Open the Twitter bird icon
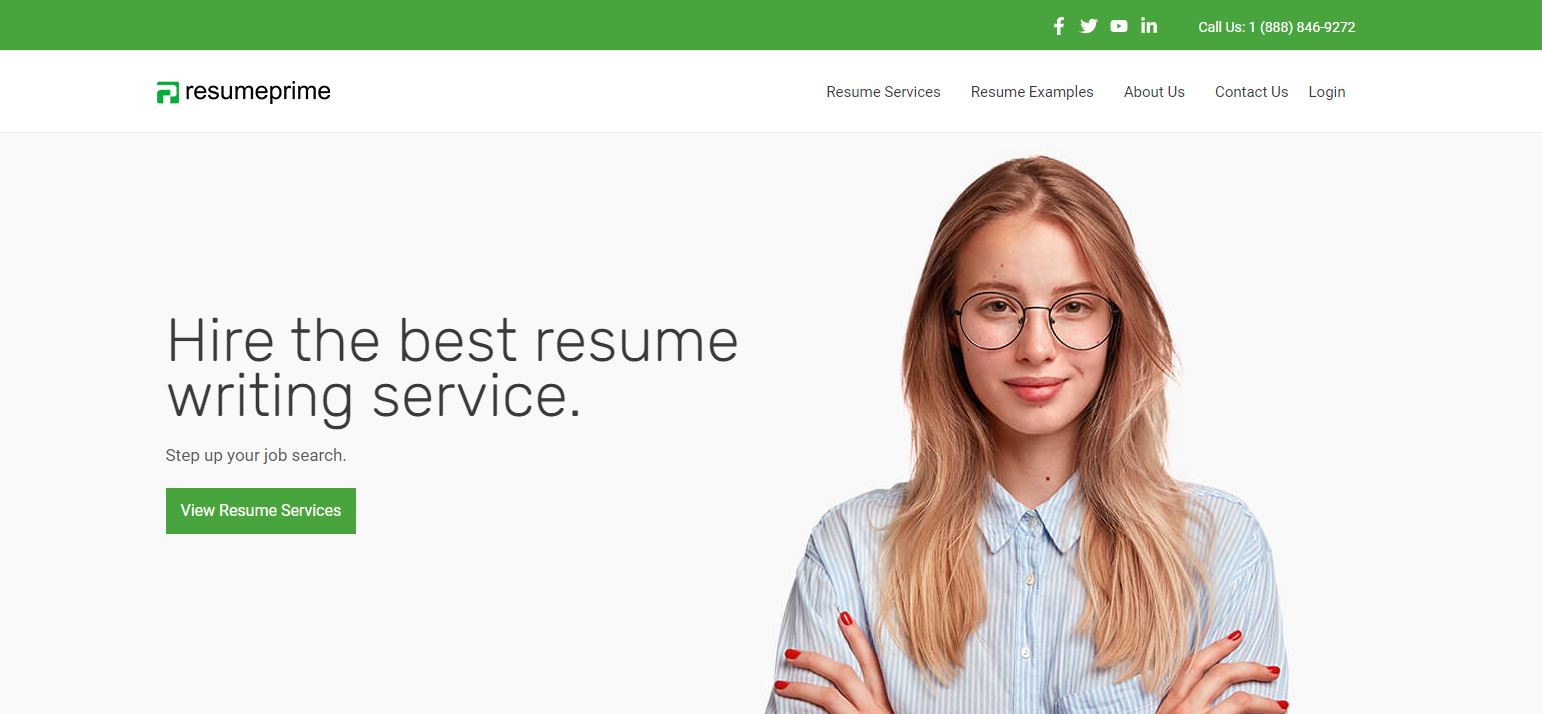 click(x=1089, y=26)
